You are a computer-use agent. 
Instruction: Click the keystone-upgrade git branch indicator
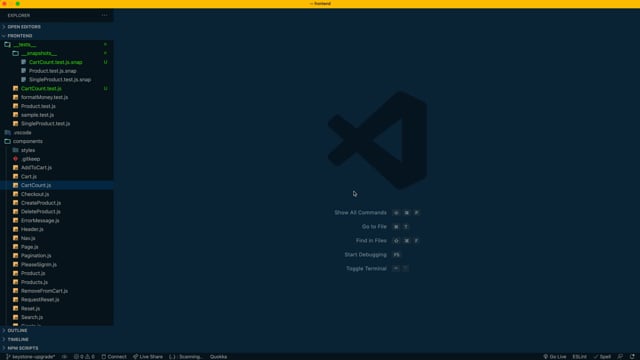tap(31, 357)
